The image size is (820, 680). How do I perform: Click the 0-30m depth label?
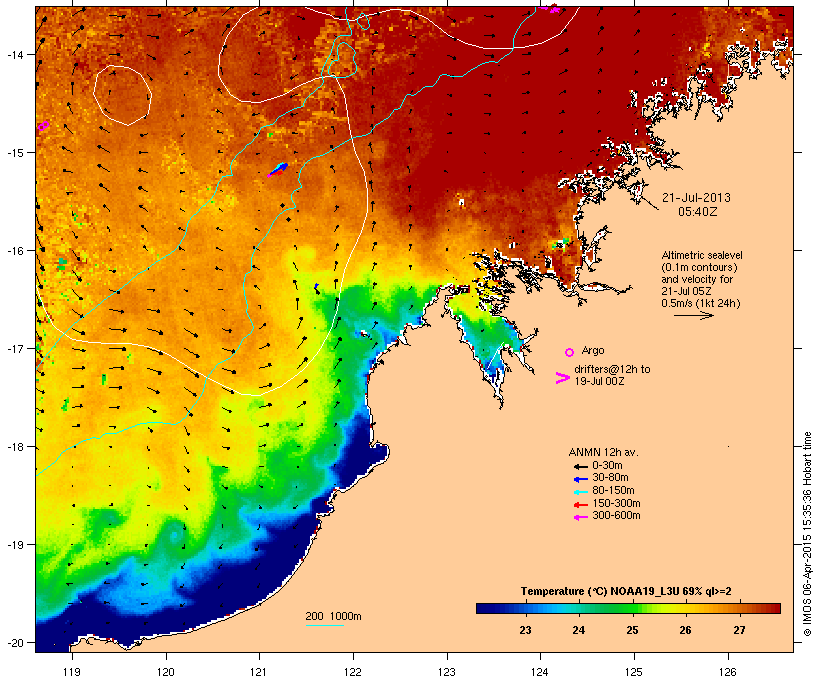coord(607,466)
